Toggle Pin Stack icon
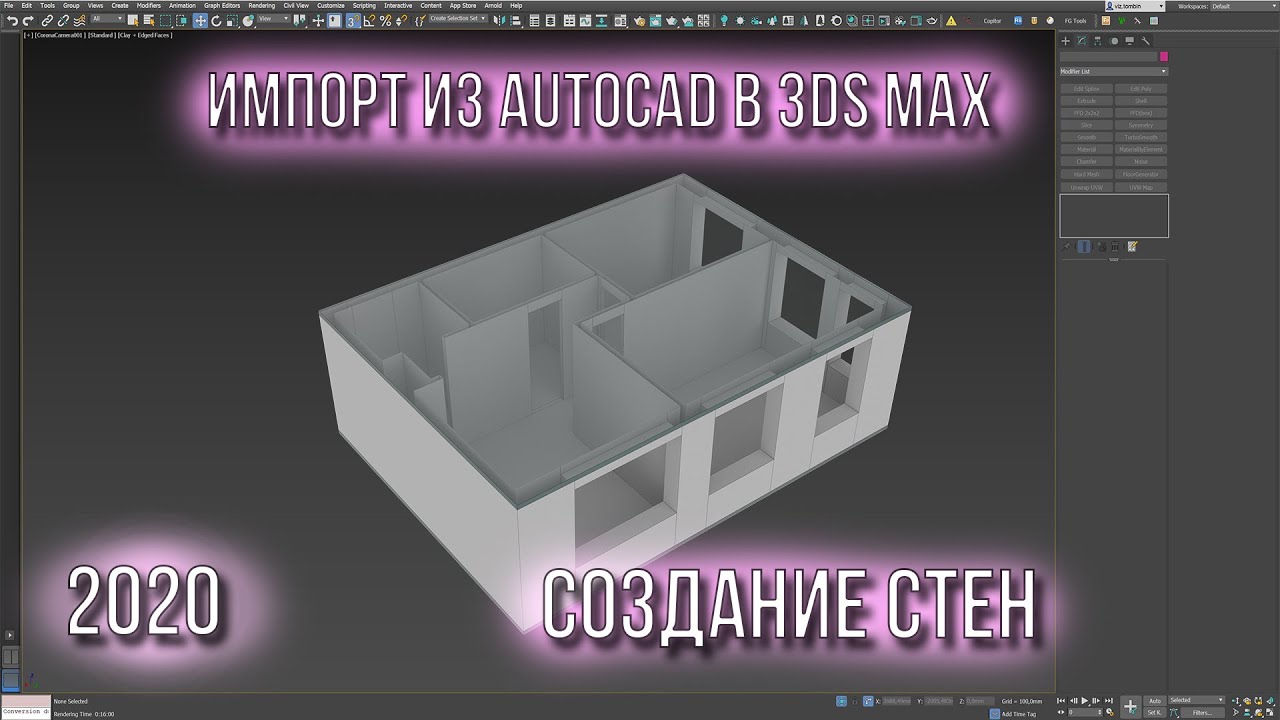This screenshot has height=720, width=1280. click(x=1066, y=246)
